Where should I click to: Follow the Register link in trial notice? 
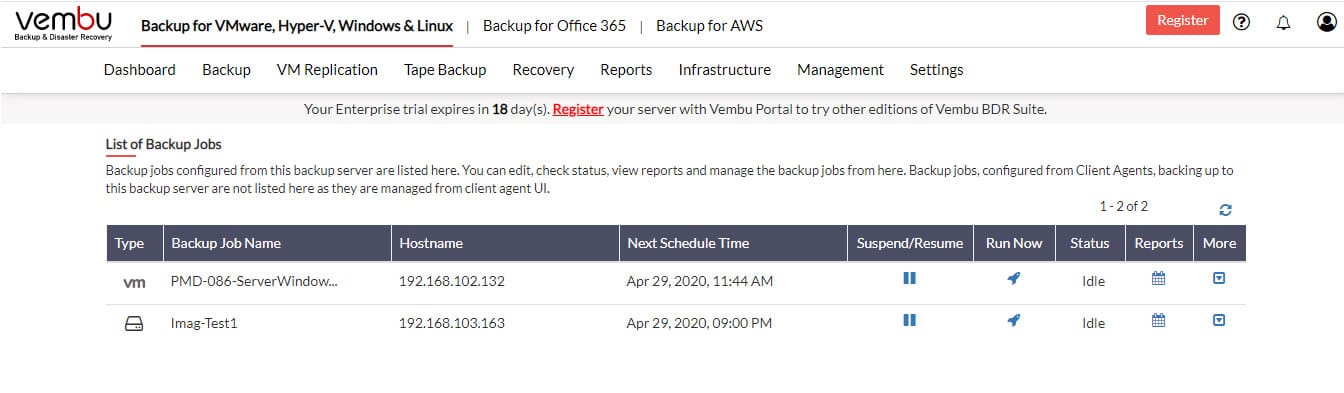click(578, 109)
